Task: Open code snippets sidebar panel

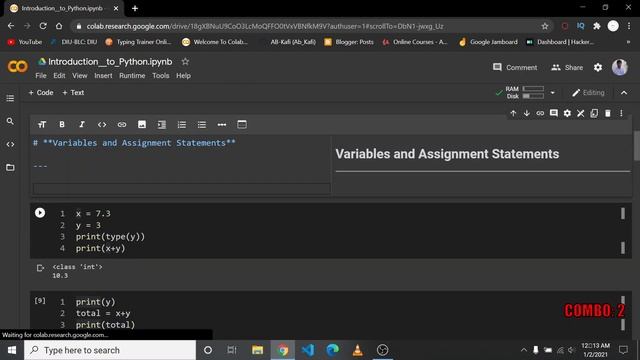Action: [x=10, y=144]
